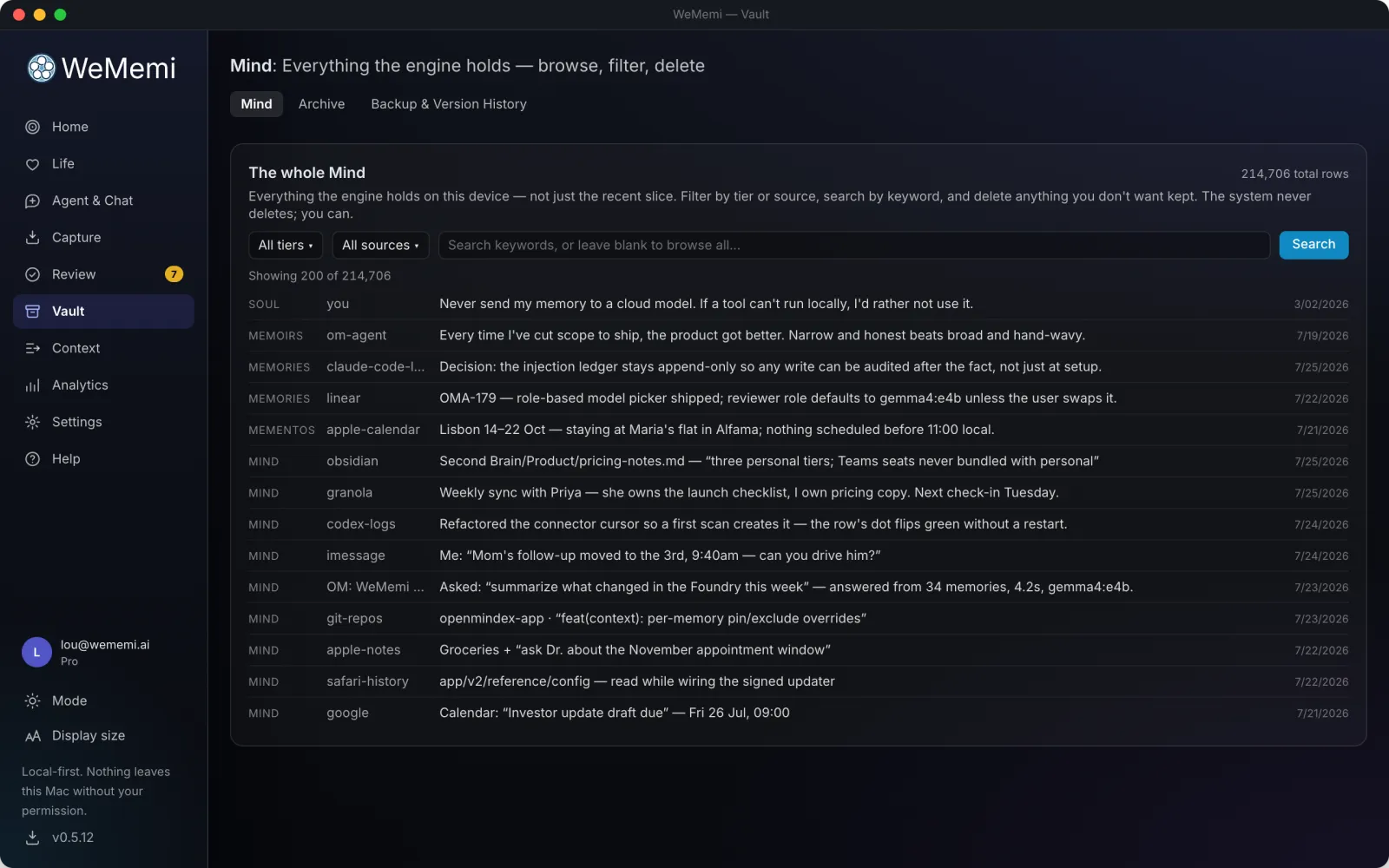Select the imessage Mom's follow-up row
The image size is (1389, 868).
point(798,556)
